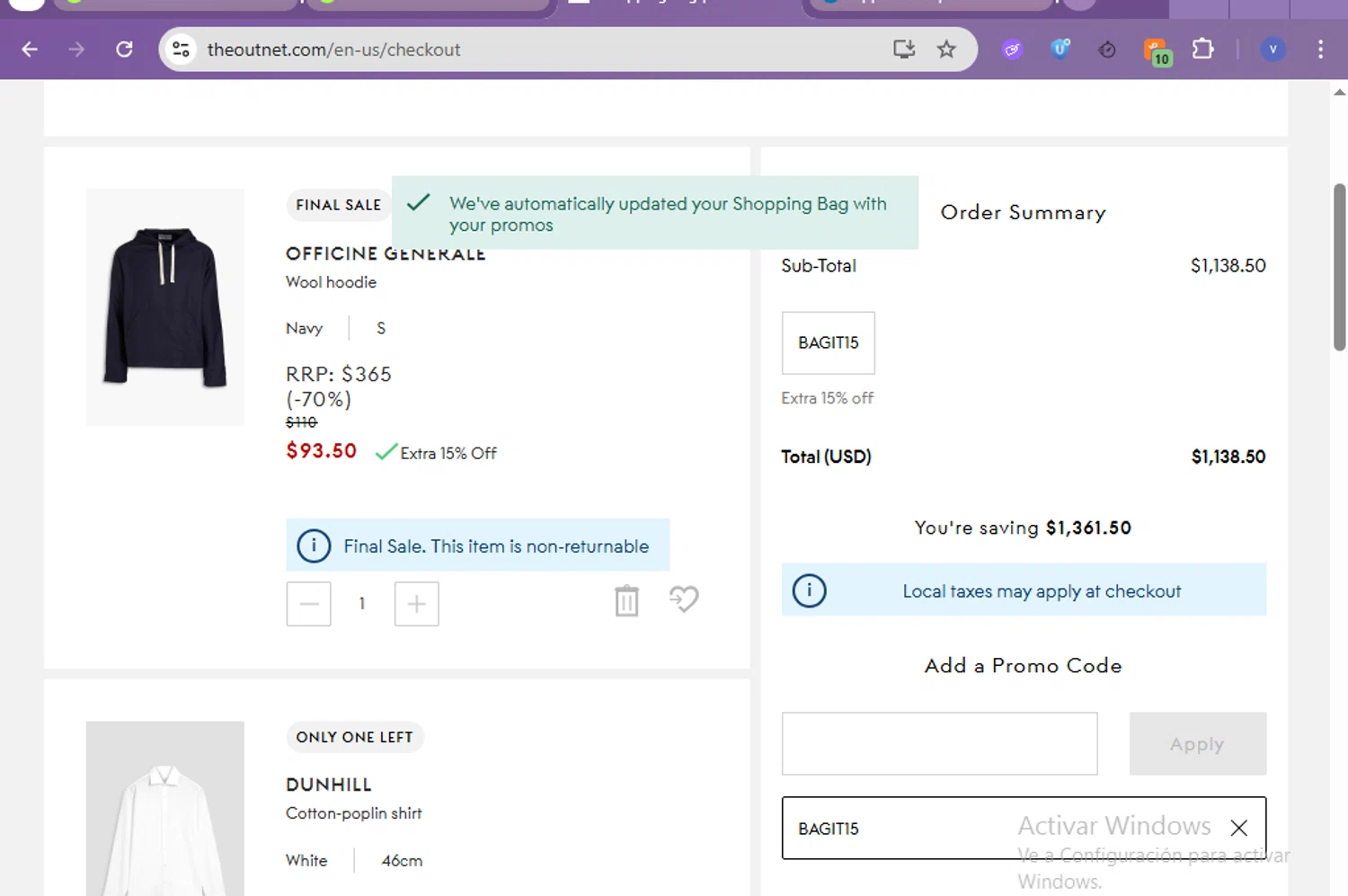
Task: Click the Extra 15% Off checkmark label
Action: click(x=437, y=453)
